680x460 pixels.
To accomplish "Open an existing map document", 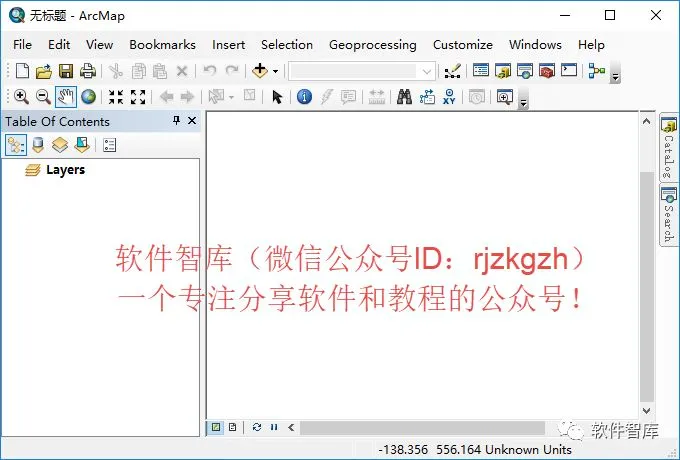I will 44,71.
